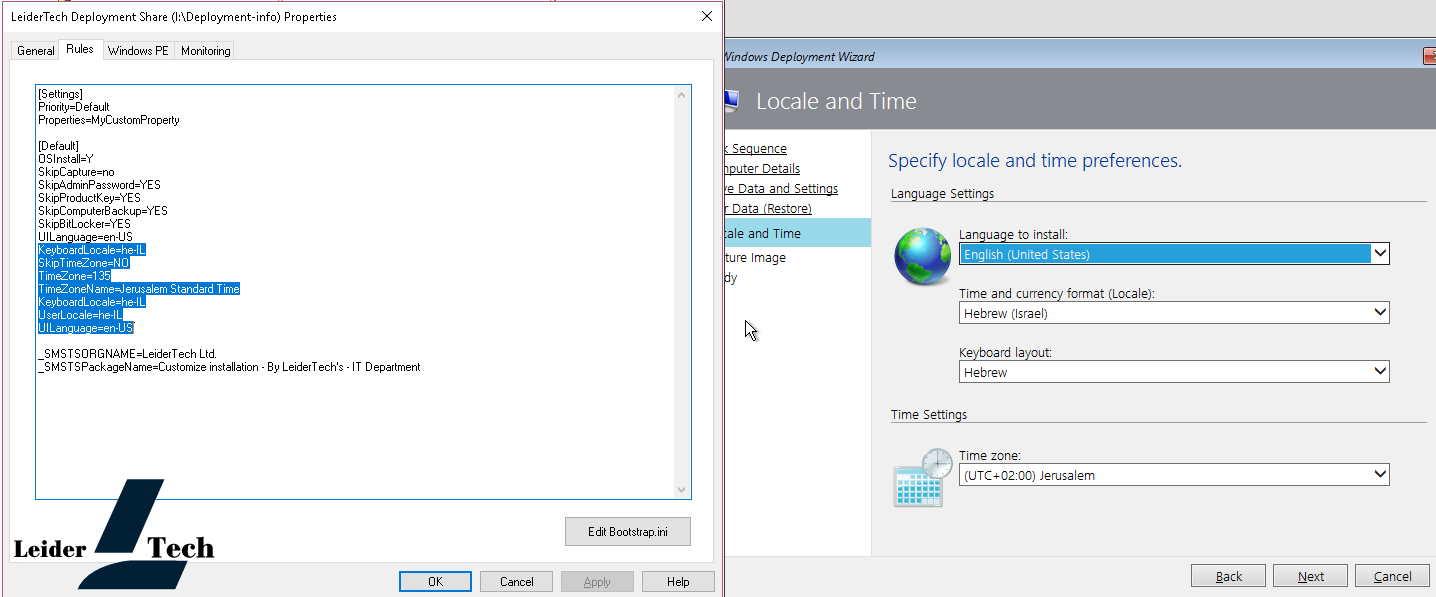Click the Priority=Default line
This screenshot has width=1436, height=597.
pyautogui.click(x=74, y=107)
